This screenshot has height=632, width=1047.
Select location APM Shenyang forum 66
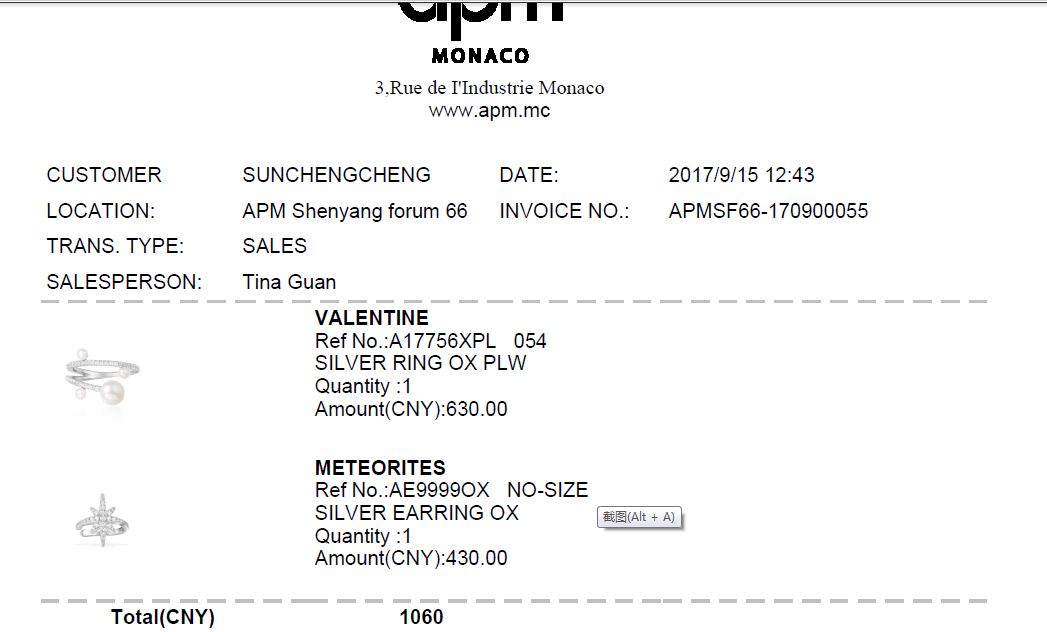pos(355,211)
